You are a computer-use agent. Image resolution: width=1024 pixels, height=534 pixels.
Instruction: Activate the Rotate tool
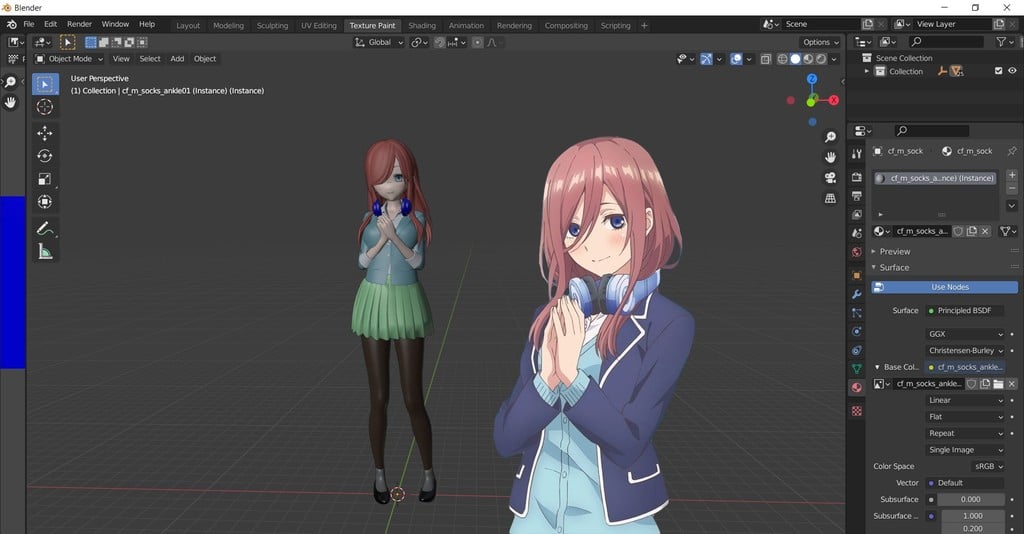tap(45, 156)
